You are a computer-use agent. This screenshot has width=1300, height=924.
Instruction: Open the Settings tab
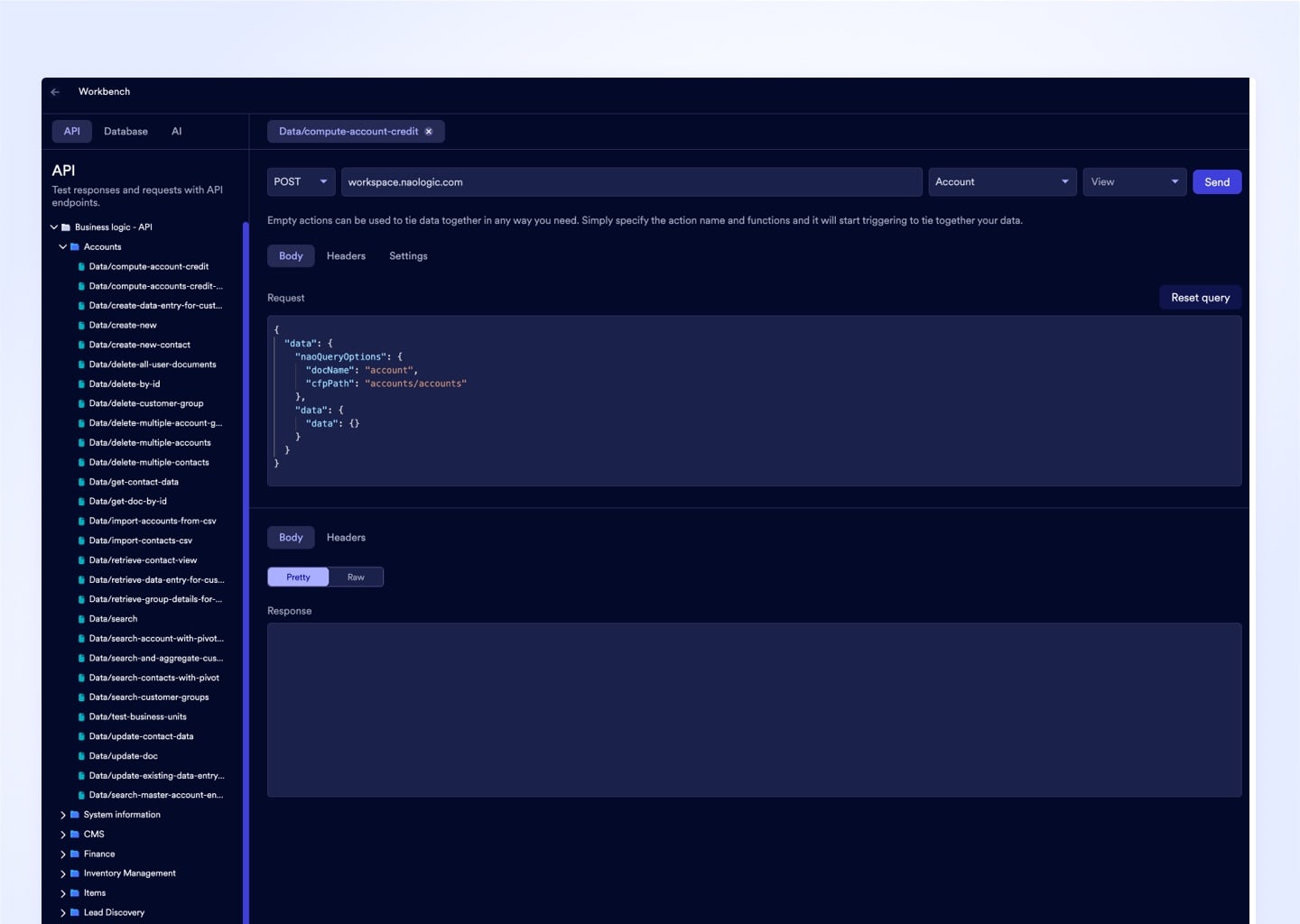(x=408, y=256)
